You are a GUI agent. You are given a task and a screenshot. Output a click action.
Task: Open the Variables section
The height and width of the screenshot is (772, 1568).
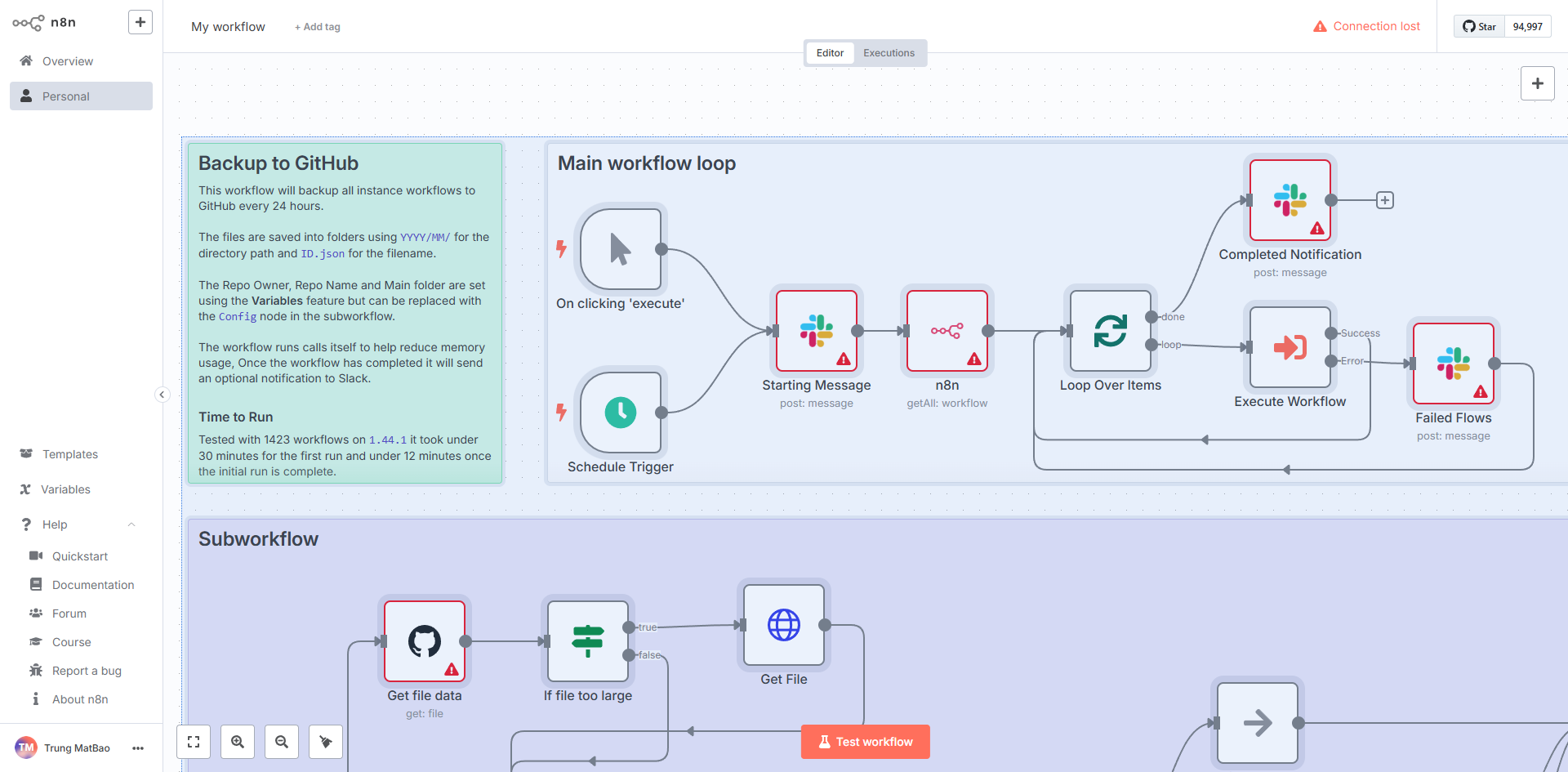pos(81,489)
